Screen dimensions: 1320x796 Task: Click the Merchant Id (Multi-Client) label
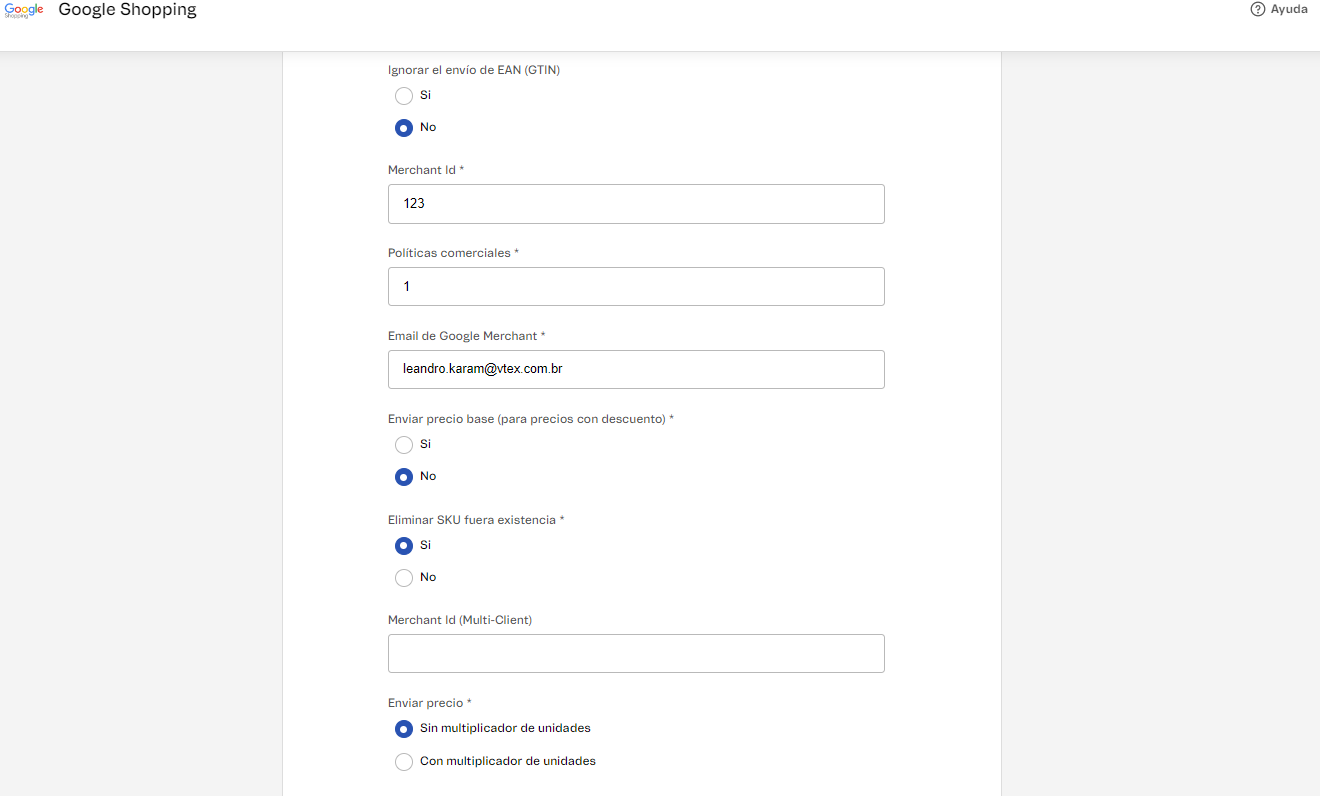coord(459,620)
